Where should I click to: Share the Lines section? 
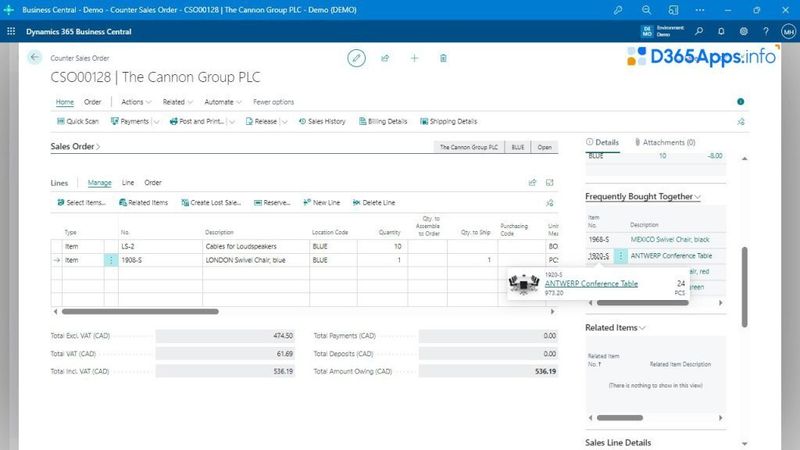[x=532, y=182]
